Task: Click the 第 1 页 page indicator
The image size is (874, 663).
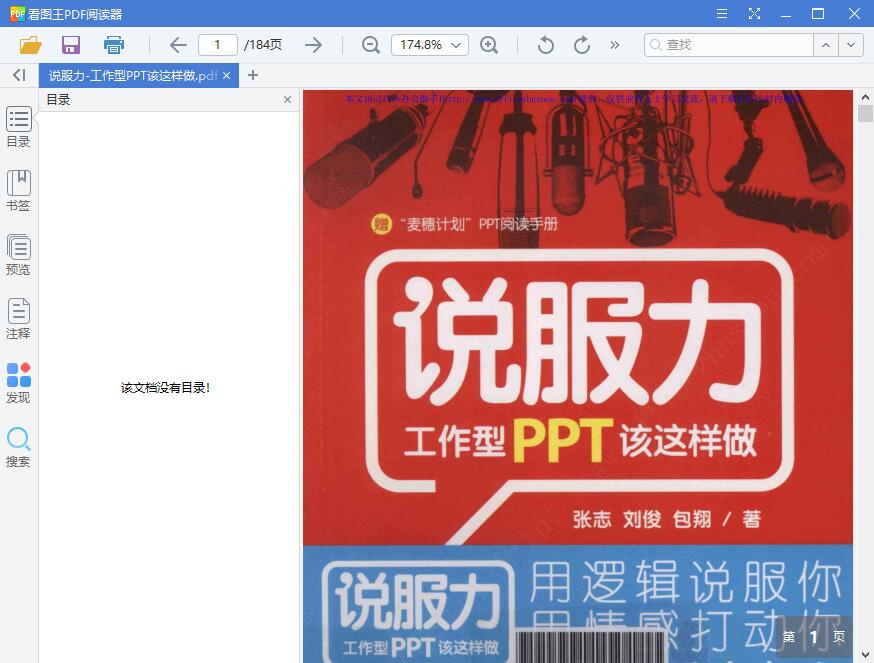Action: (813, 637)
